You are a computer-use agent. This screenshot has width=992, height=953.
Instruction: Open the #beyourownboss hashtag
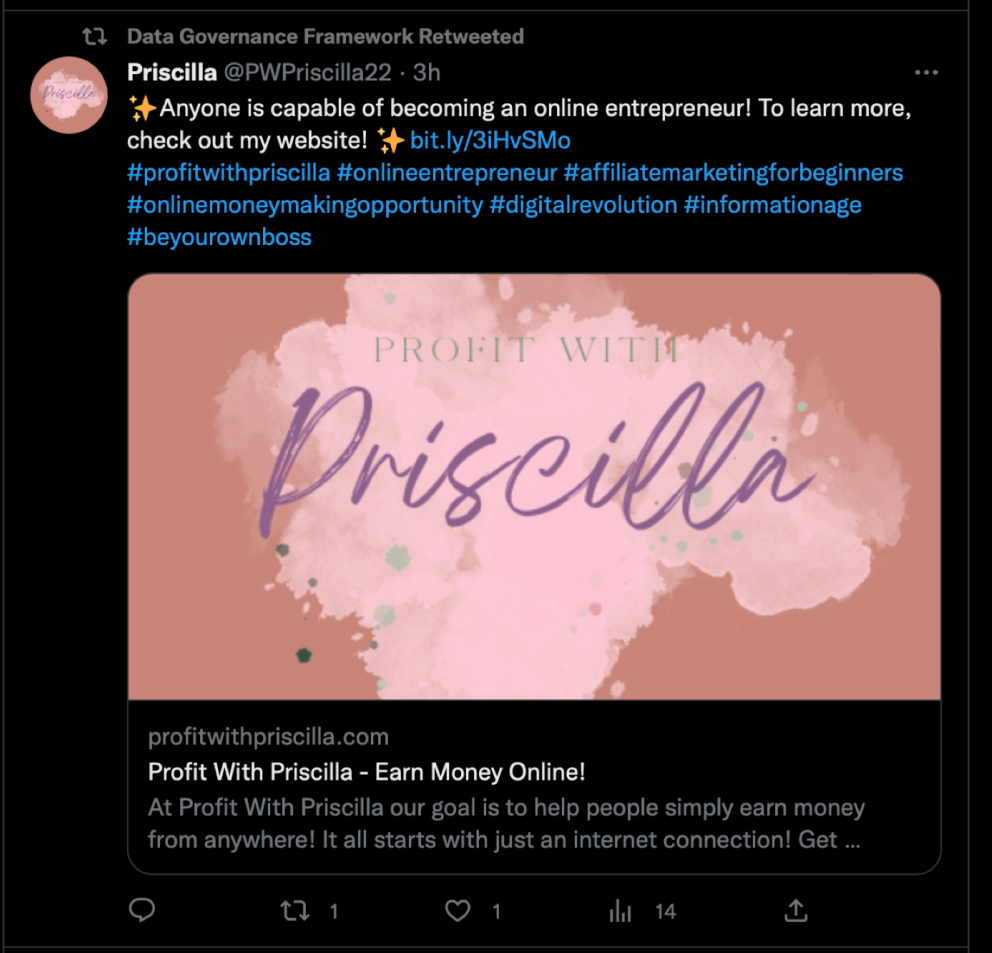coord(219,237)
